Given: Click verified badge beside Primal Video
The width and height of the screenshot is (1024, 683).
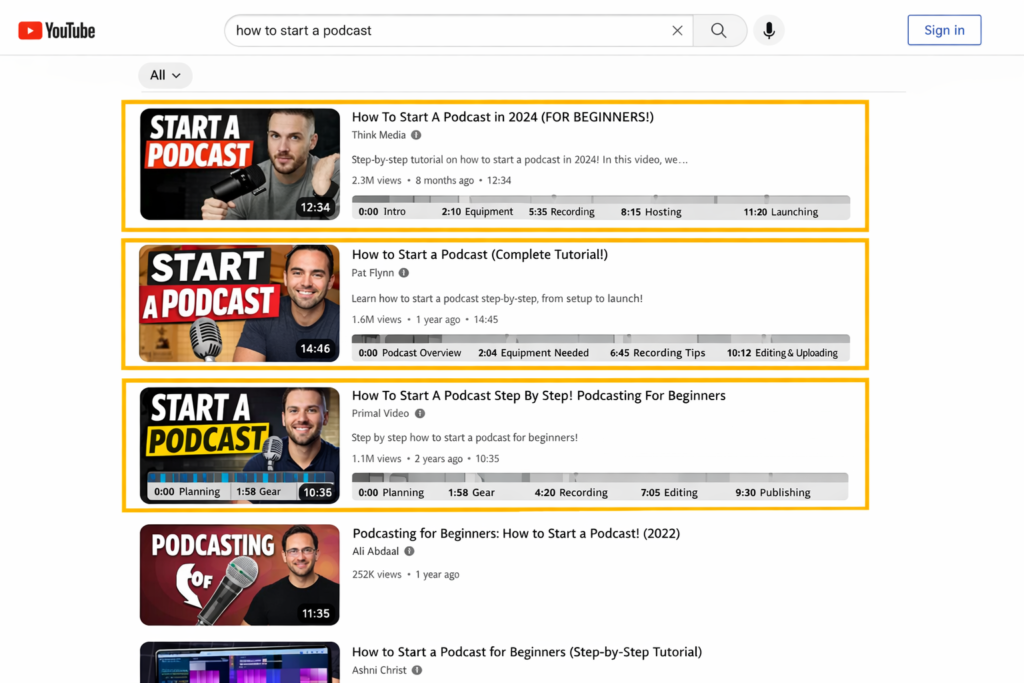Looking at the screenshot, I should click(x=420, y=413).
